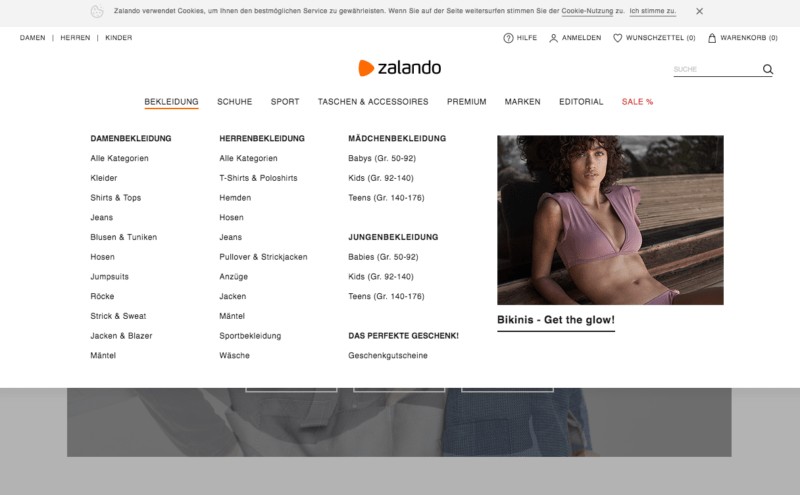
Task: Select Jeans under Damenbekleidung
Action: (102, 218)
